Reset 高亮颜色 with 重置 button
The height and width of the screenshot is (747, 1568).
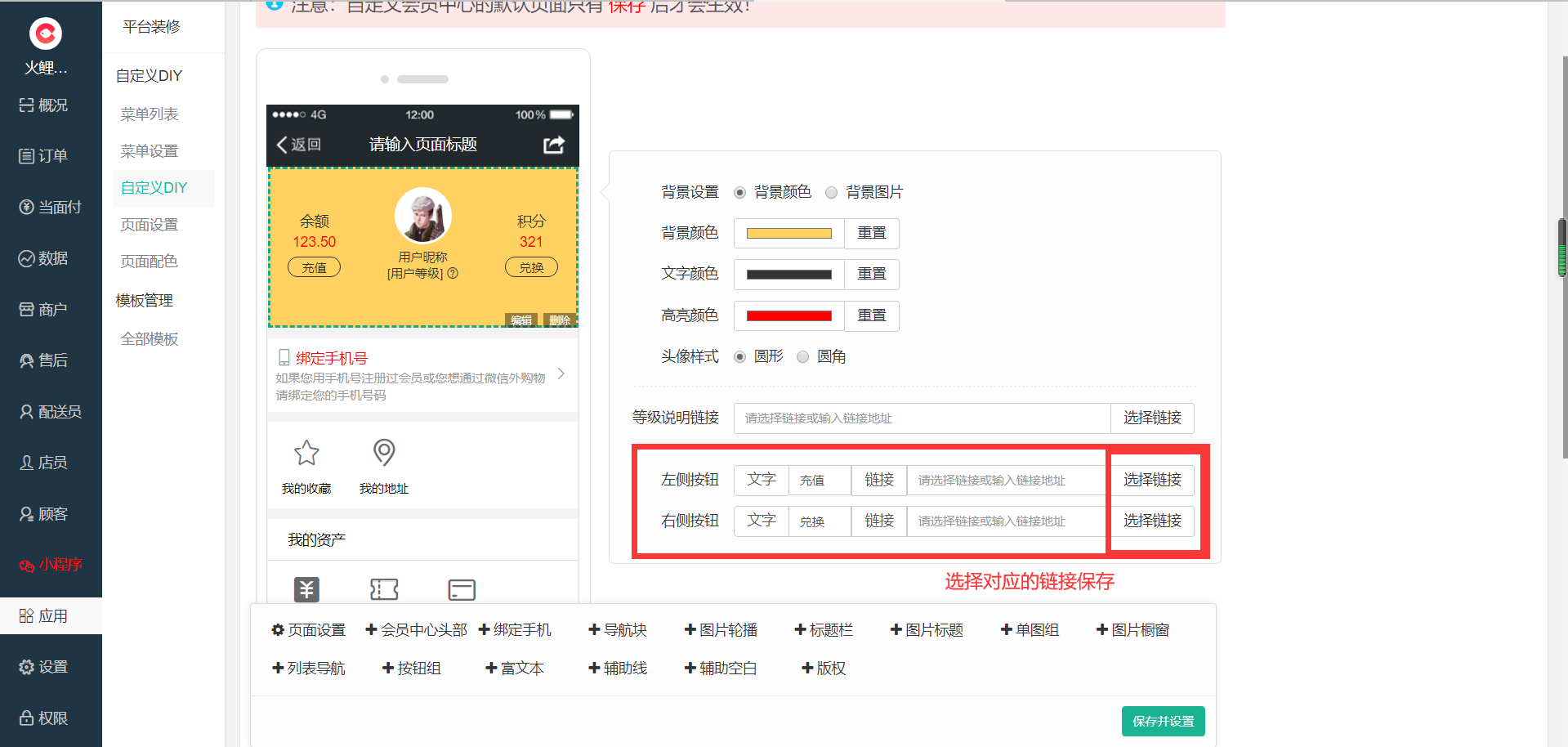pyautogui.click(x=872, y=316)
